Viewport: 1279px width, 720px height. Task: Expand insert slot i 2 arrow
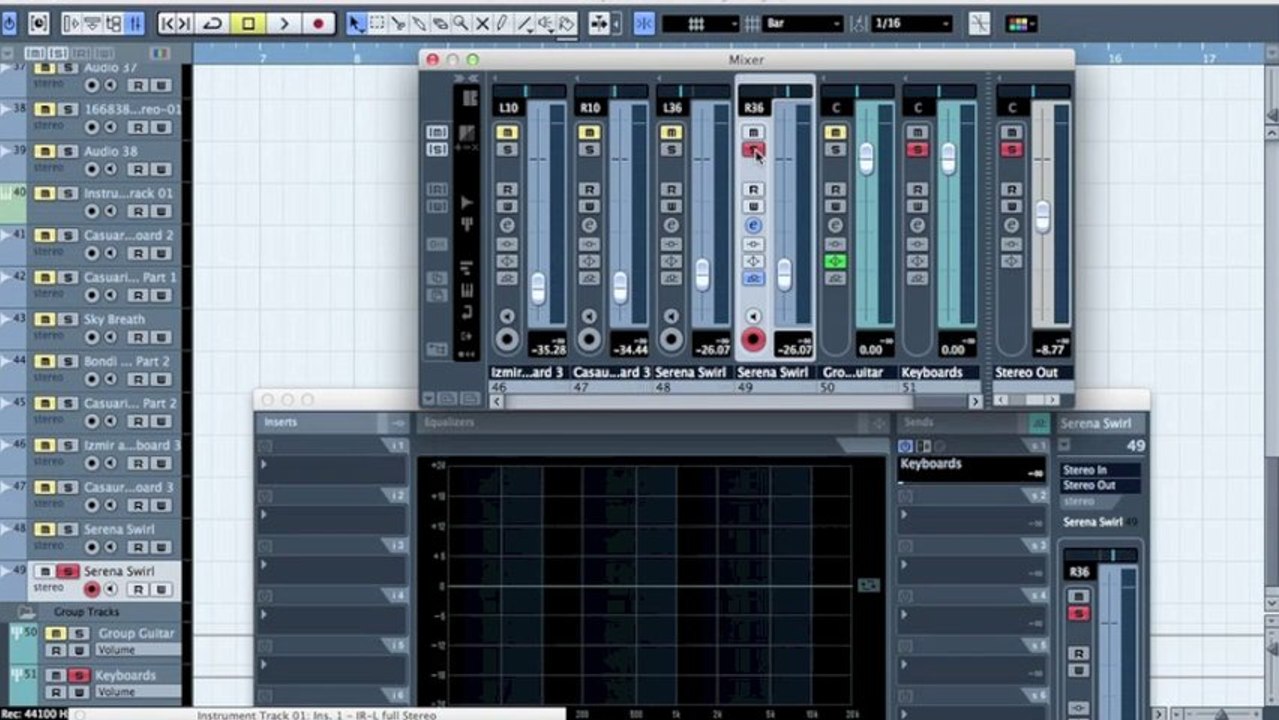click(x=264, y=515)
